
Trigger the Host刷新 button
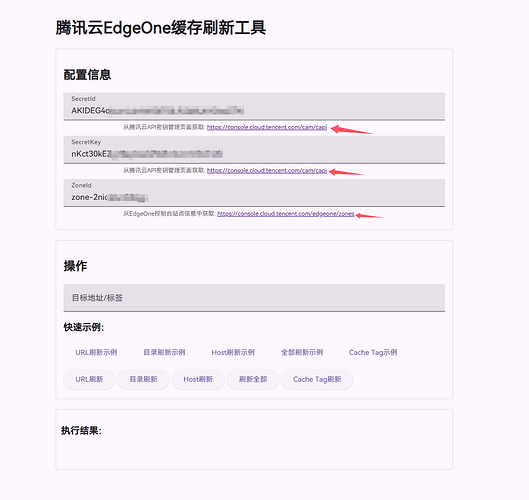coord(198,379)
